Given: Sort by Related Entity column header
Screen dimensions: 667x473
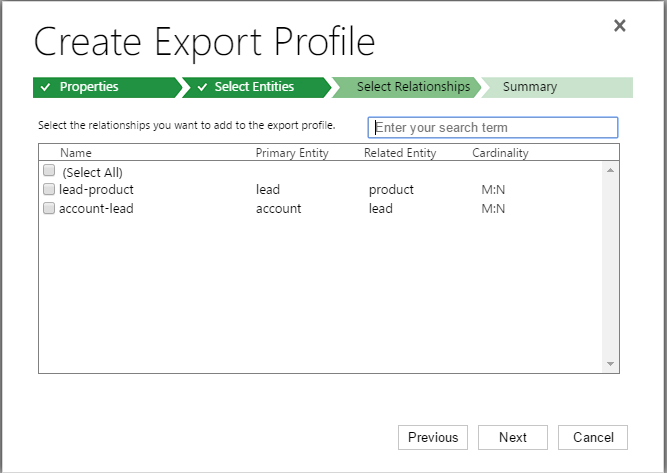Looking at the screenshot, I should pos(400,153).
